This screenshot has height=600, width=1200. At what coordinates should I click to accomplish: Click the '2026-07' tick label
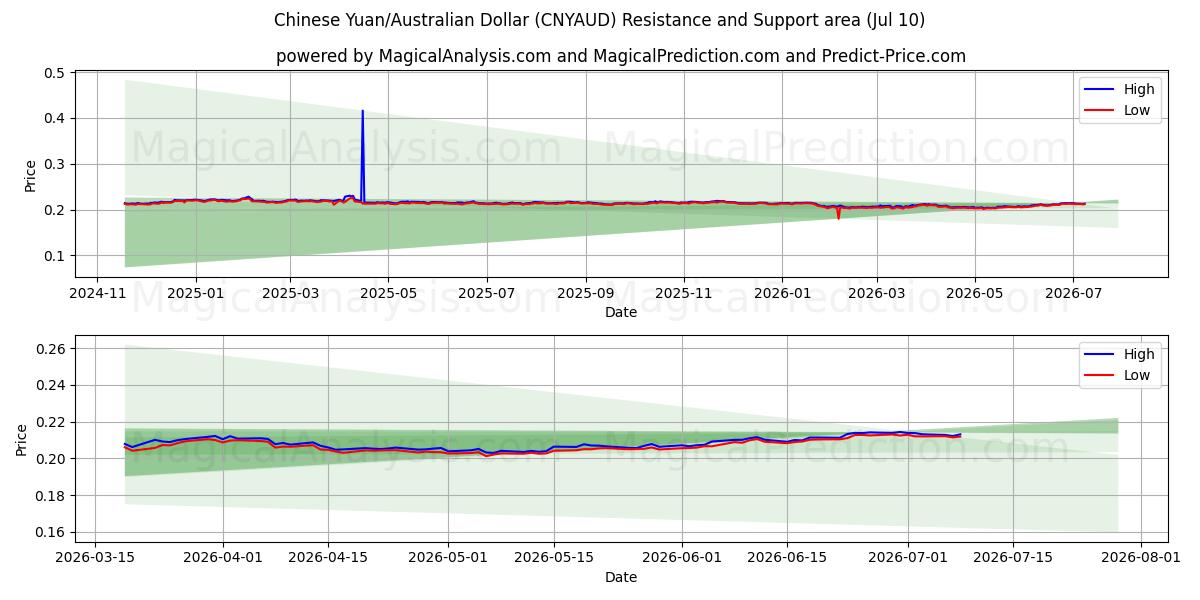pos(1072,293)
